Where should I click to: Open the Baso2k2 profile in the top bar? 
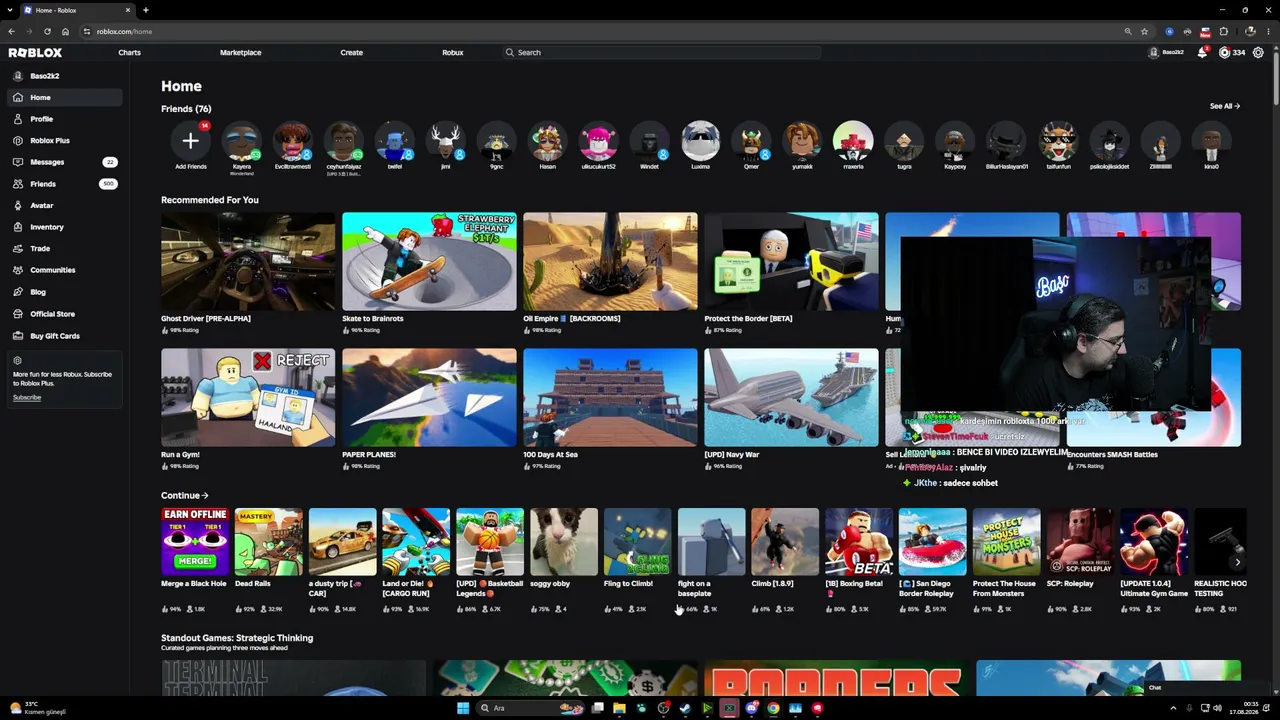[1166, 53]
